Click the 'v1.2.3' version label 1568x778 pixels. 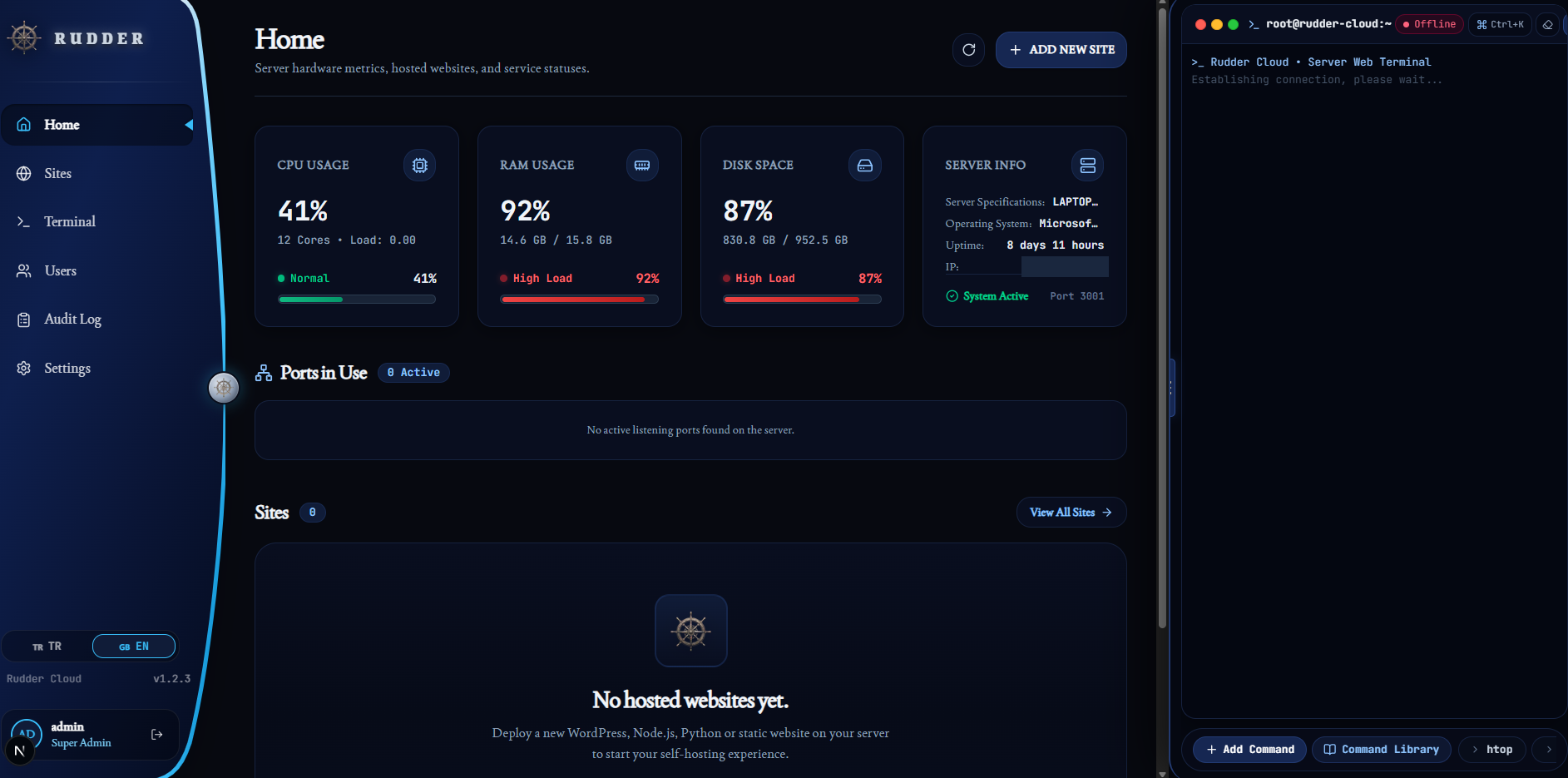(172, 679)
